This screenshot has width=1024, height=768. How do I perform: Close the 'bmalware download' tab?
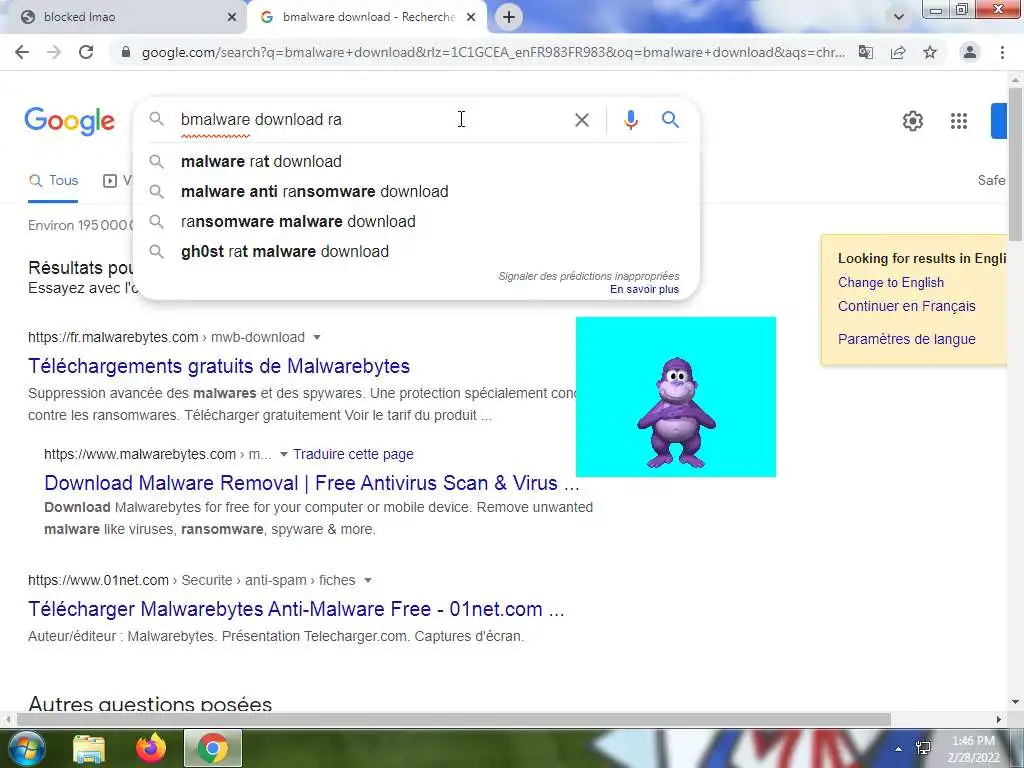click(x=471, y=18)
